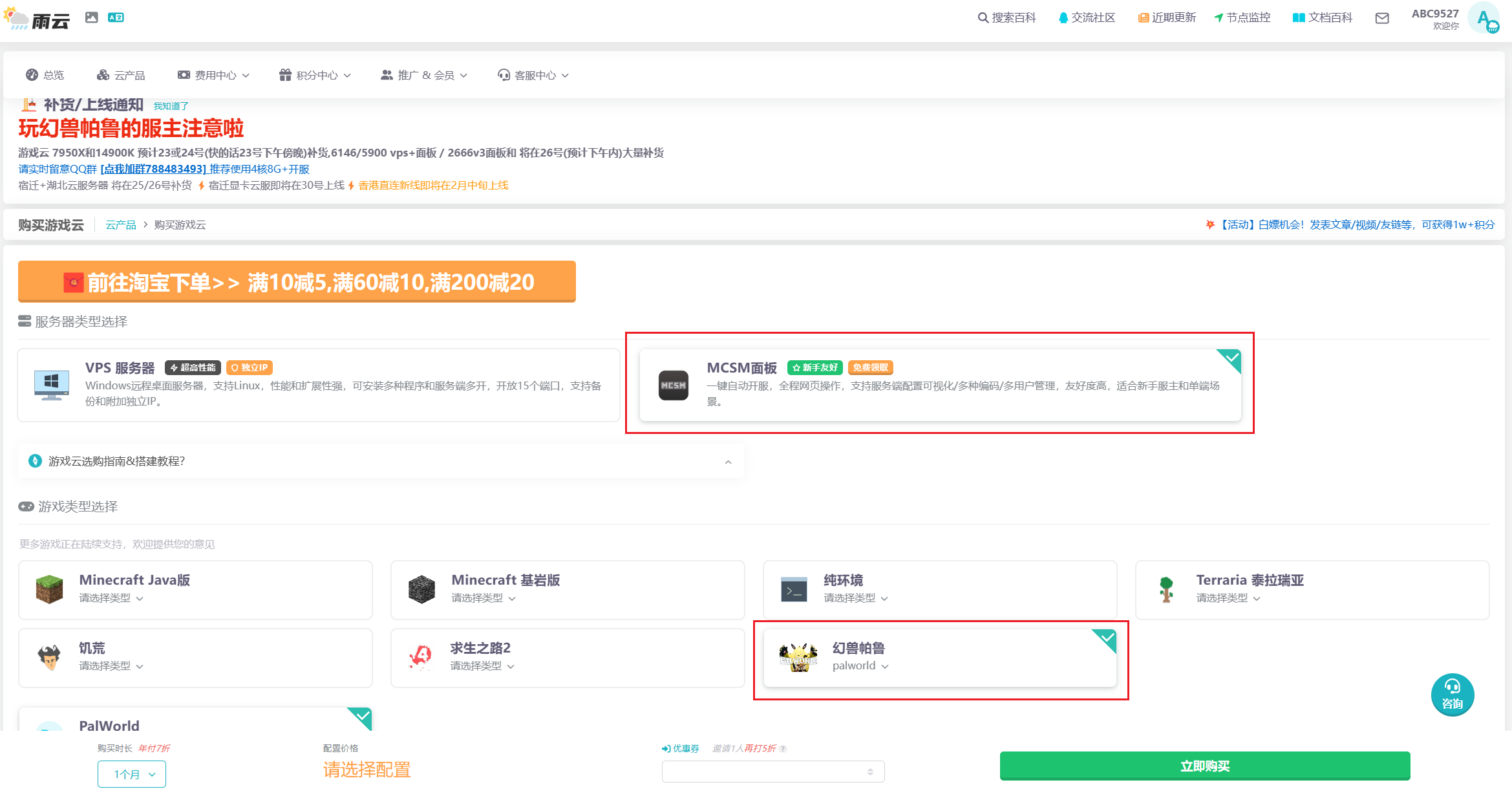This screenshot has width=1512, height=789.
Task: Click the orange 前往淘宝下单 banner
Action: [x=297, y=282]
